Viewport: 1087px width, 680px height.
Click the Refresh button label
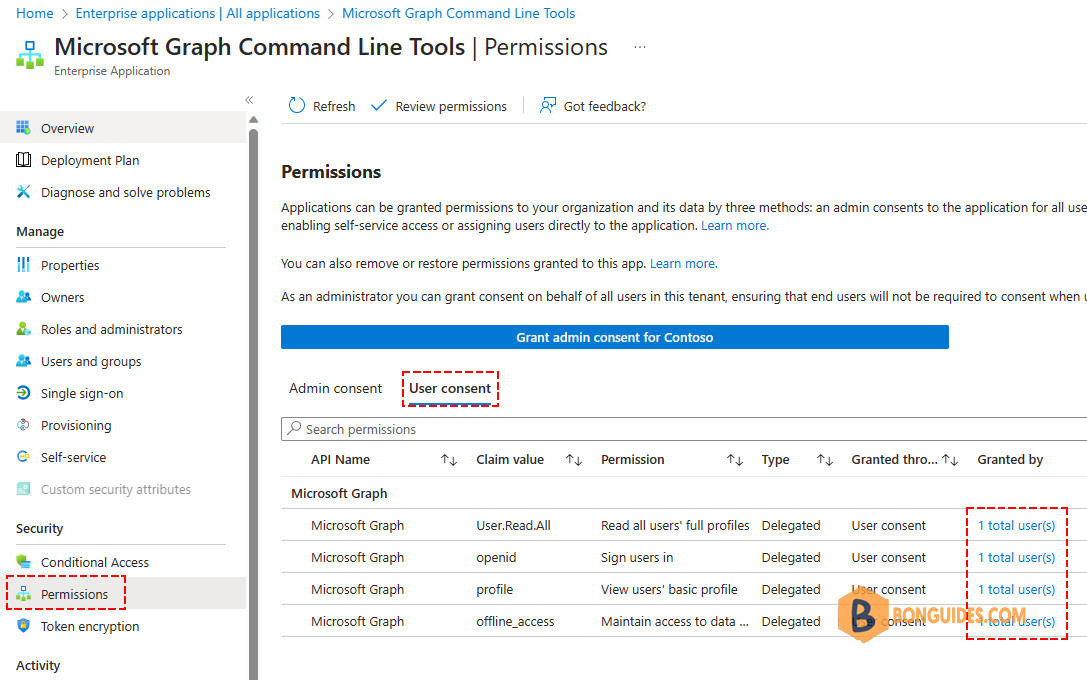tap(333, 106)
